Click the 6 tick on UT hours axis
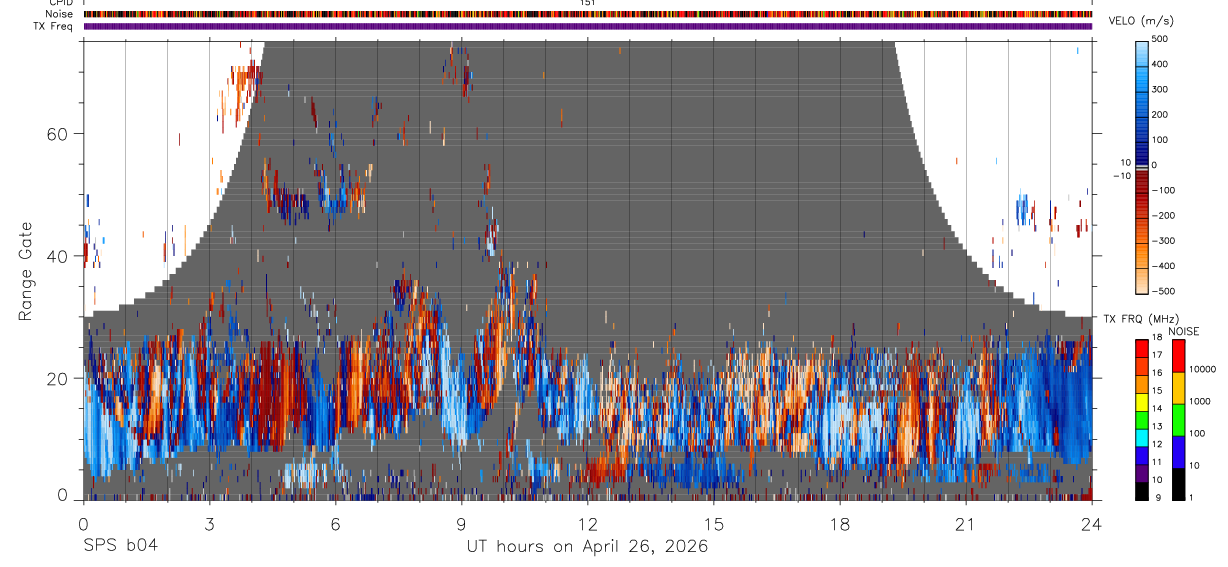 (x=335, y=523)
